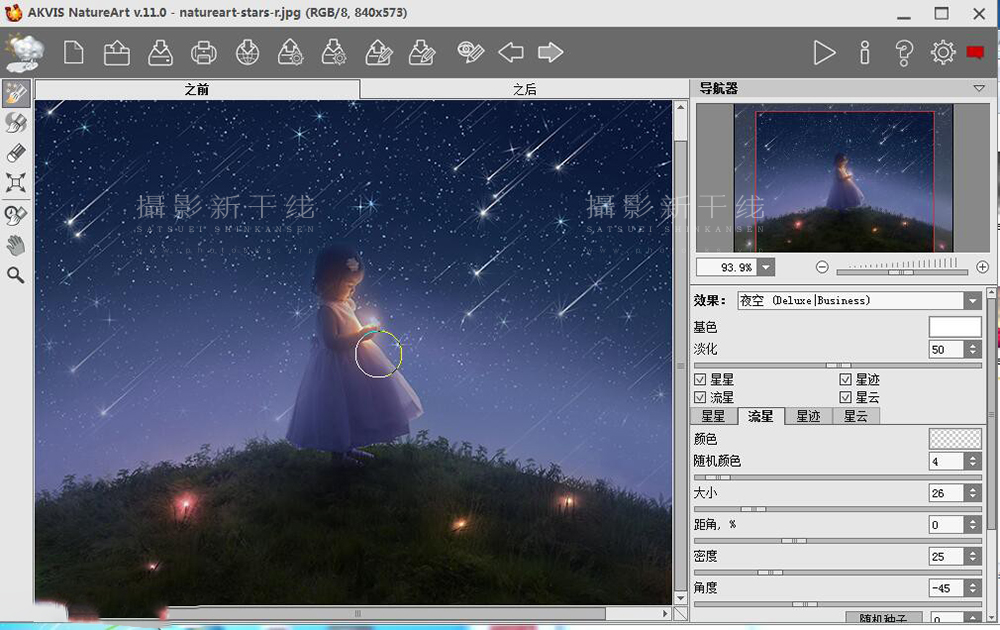Click the 淡化 slider track
This screenshot has height=630, width=1000.
(837, 365)
